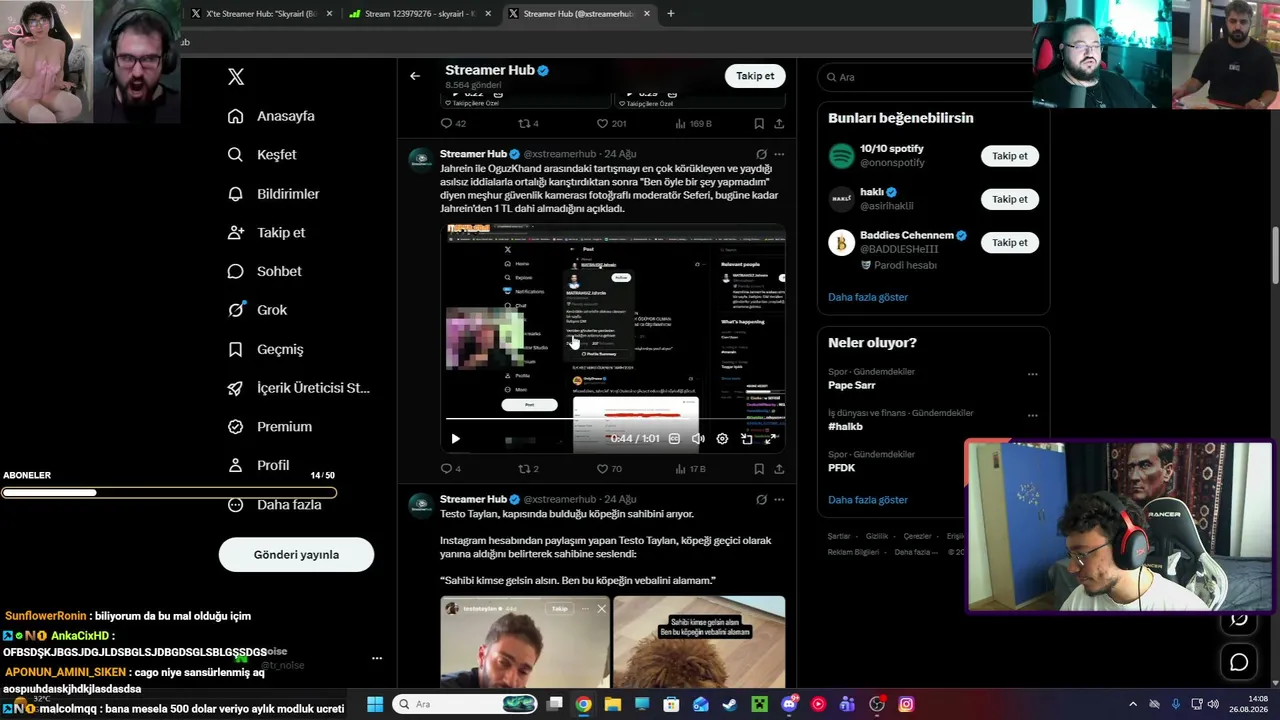1280x720 pixels.
Task: Enable picture-in-picture for the video
Action: click(x=746, y=439)
